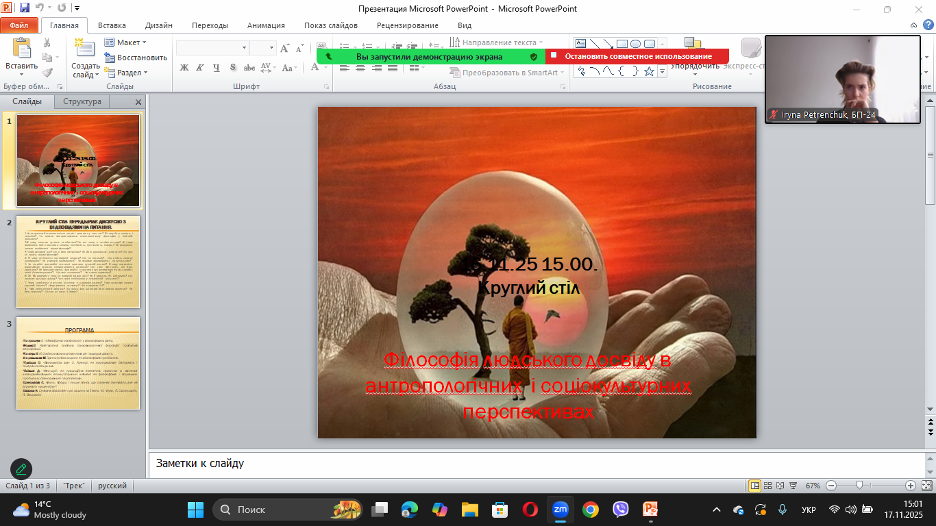Align text left in paragraph group
This screenshot has width=936, height=526.
click(344, 68)
